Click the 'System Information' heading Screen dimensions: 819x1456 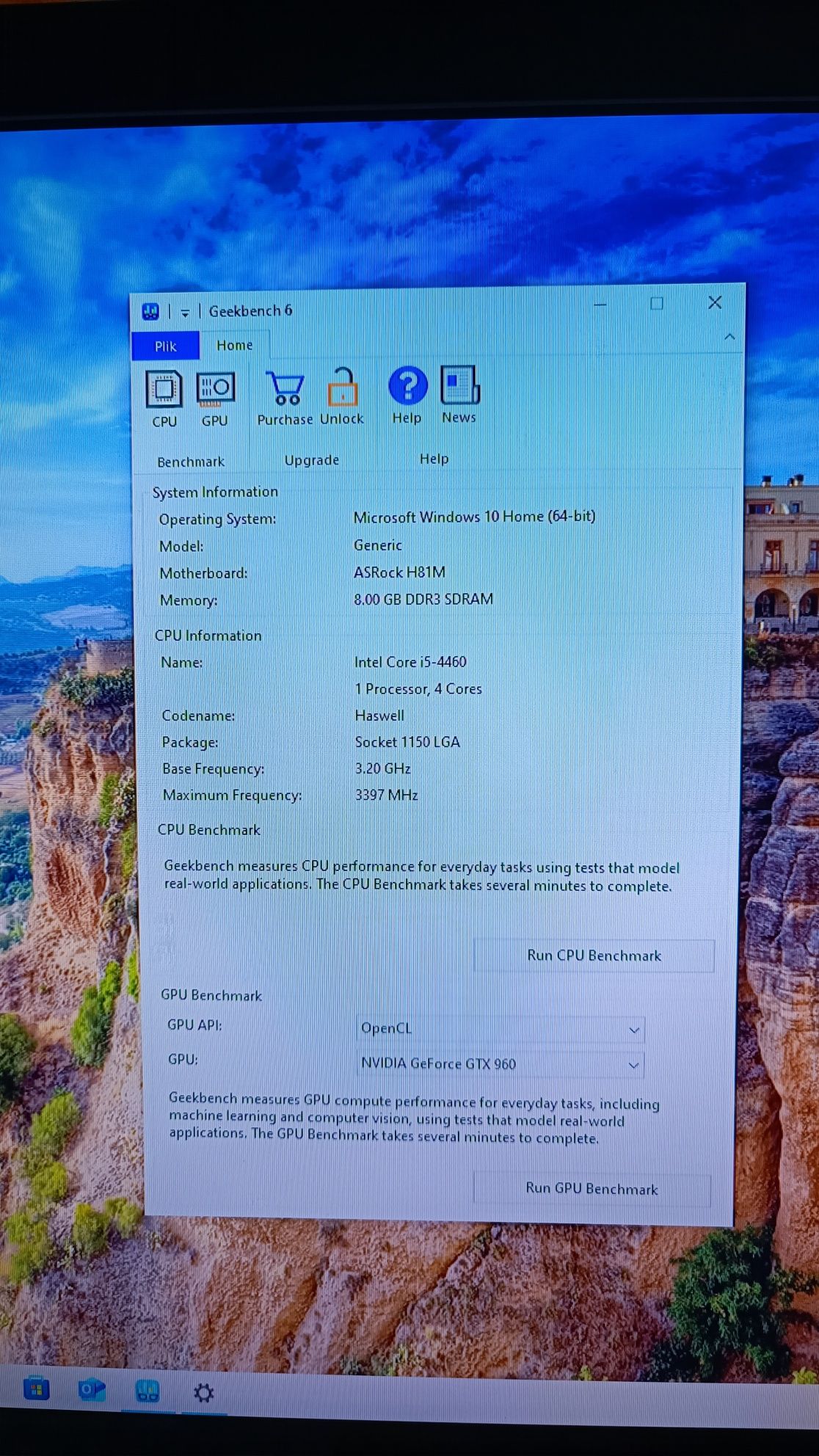click(215, 492)
